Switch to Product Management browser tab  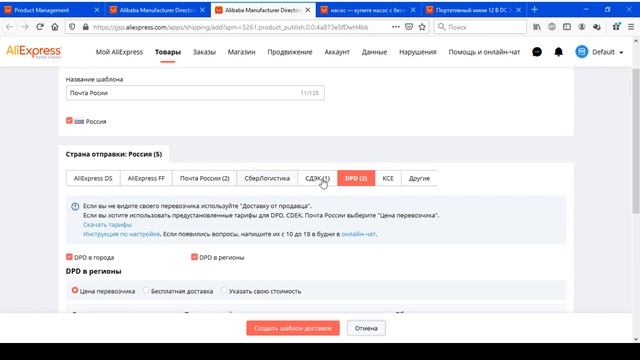point(52,10)
